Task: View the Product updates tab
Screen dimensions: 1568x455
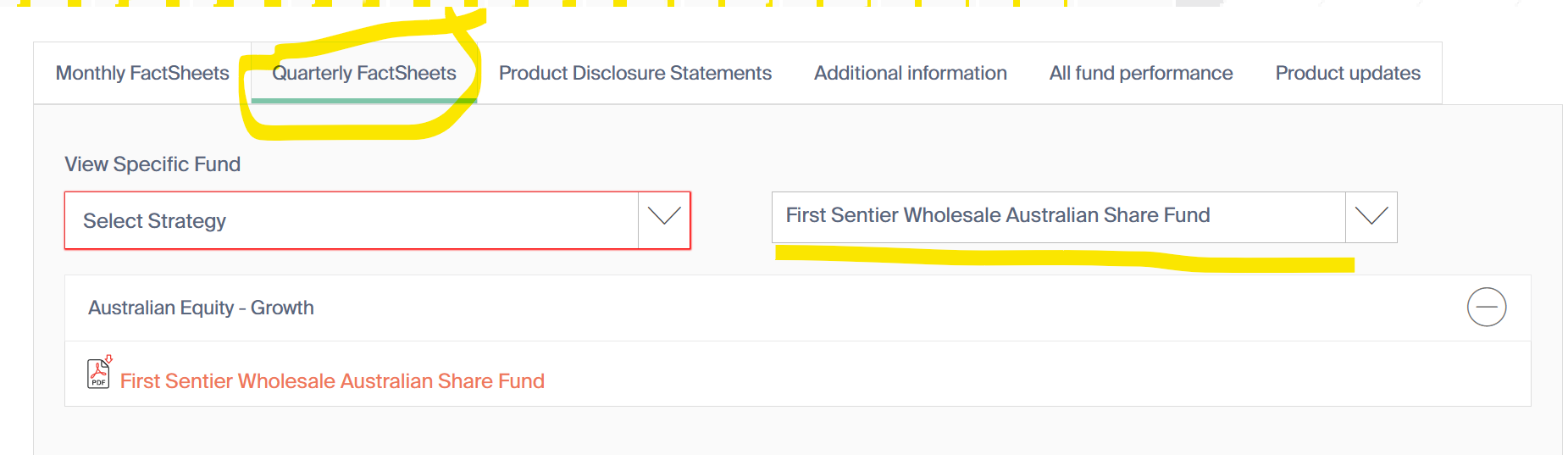Action: click(1347, 73)
